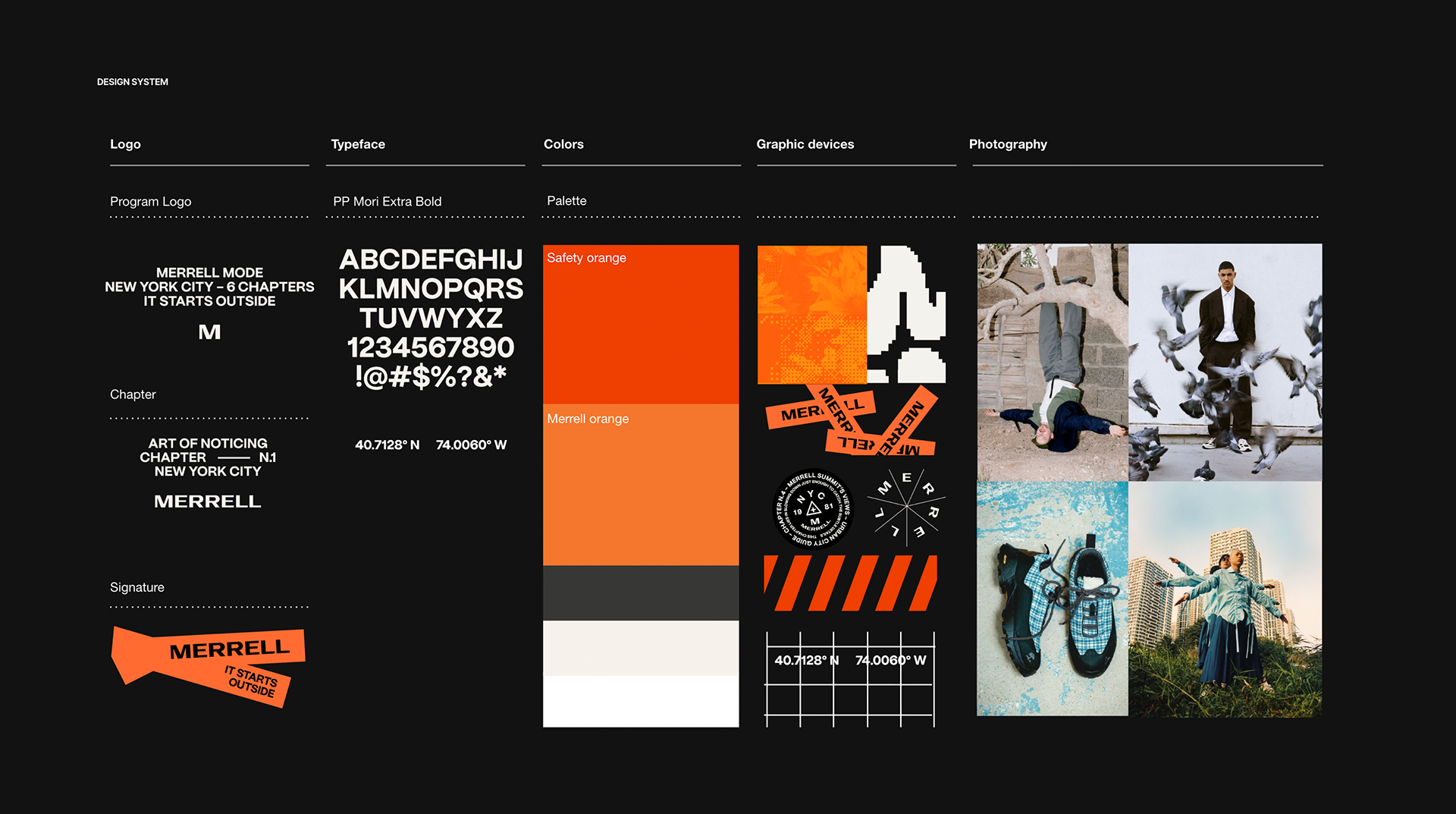Click the 1234567890 numerals specimen line
The image size is (1456, 814).
pyautogui.click(x=431, y=347)
